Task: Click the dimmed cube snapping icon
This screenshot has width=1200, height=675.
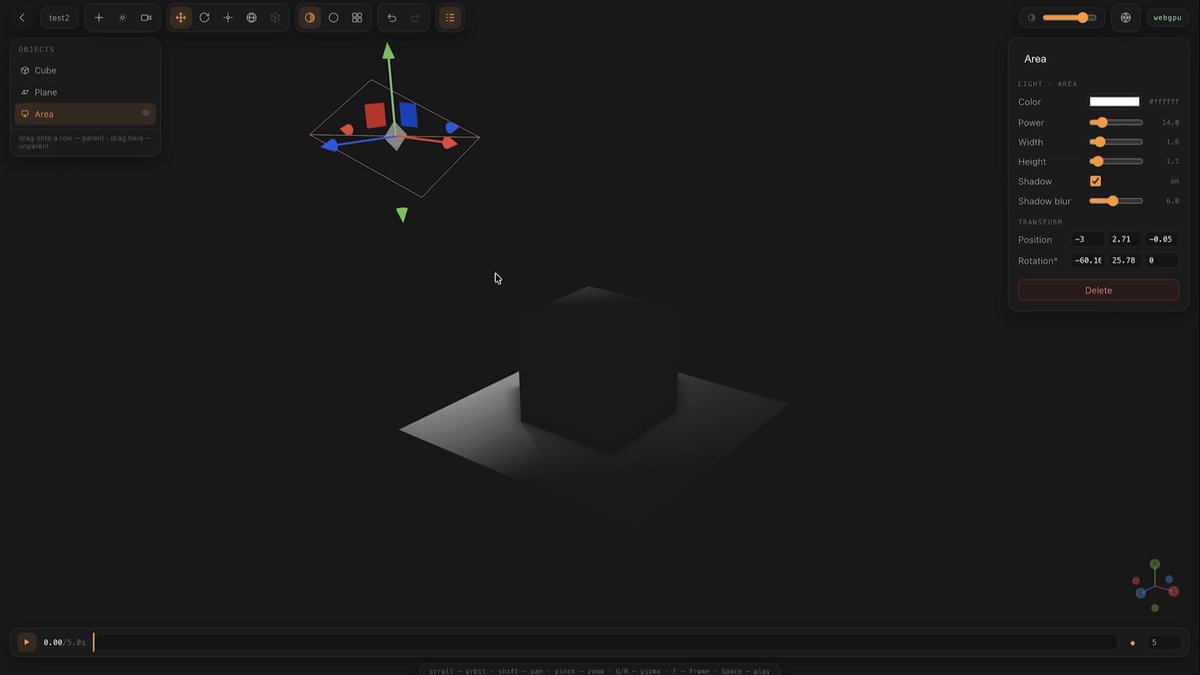Action: pyautogui.click(x=275, y=18)
